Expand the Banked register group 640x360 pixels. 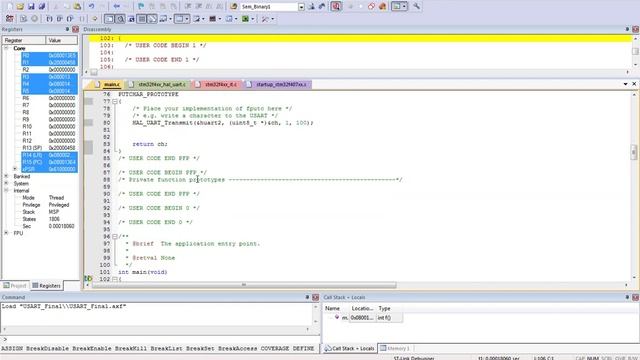(6, 176)
